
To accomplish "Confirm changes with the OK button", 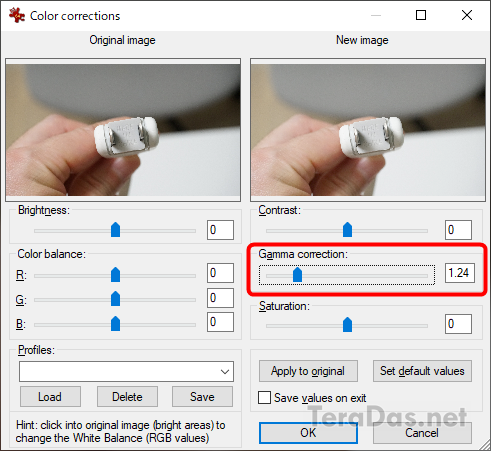I will 308,433.
